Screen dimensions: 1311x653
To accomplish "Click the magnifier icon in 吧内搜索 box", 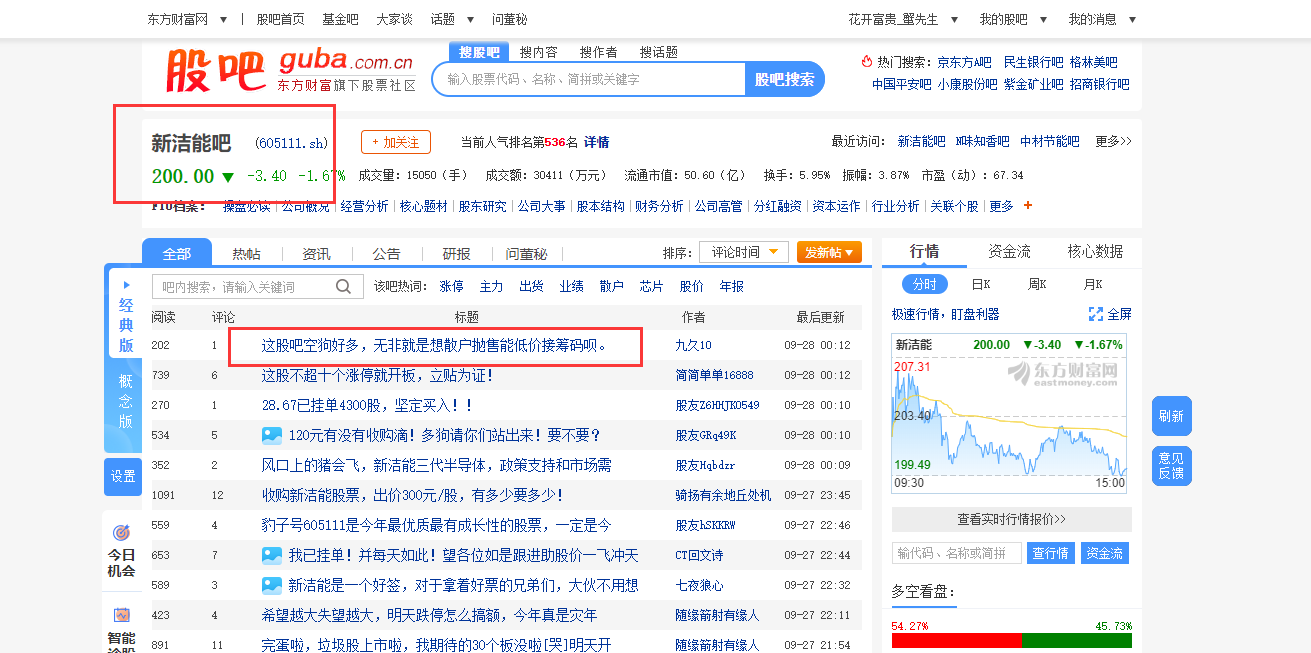I will pos(344,287).
